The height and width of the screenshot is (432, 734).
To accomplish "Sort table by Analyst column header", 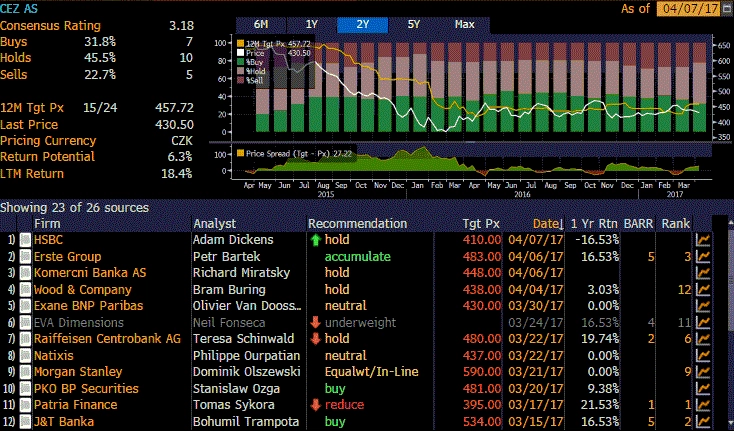I will [x=214, y=224].
